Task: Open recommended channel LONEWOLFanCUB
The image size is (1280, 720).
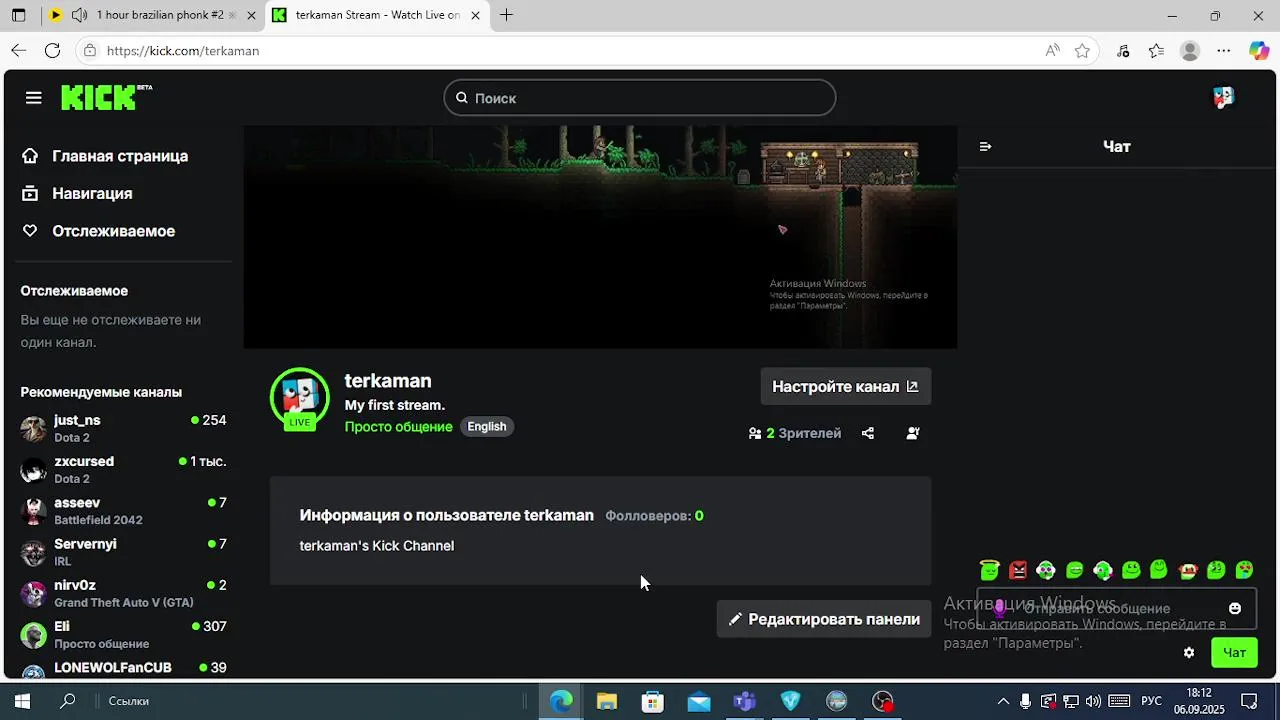Action: pyautogui.click(x=124, y=668)
